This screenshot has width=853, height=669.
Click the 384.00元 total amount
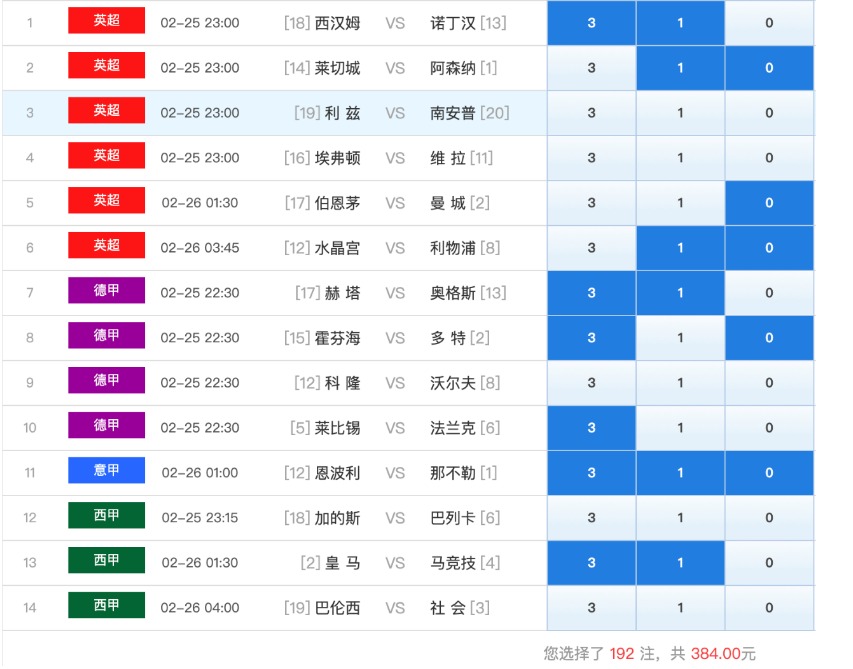coord(723,654)
